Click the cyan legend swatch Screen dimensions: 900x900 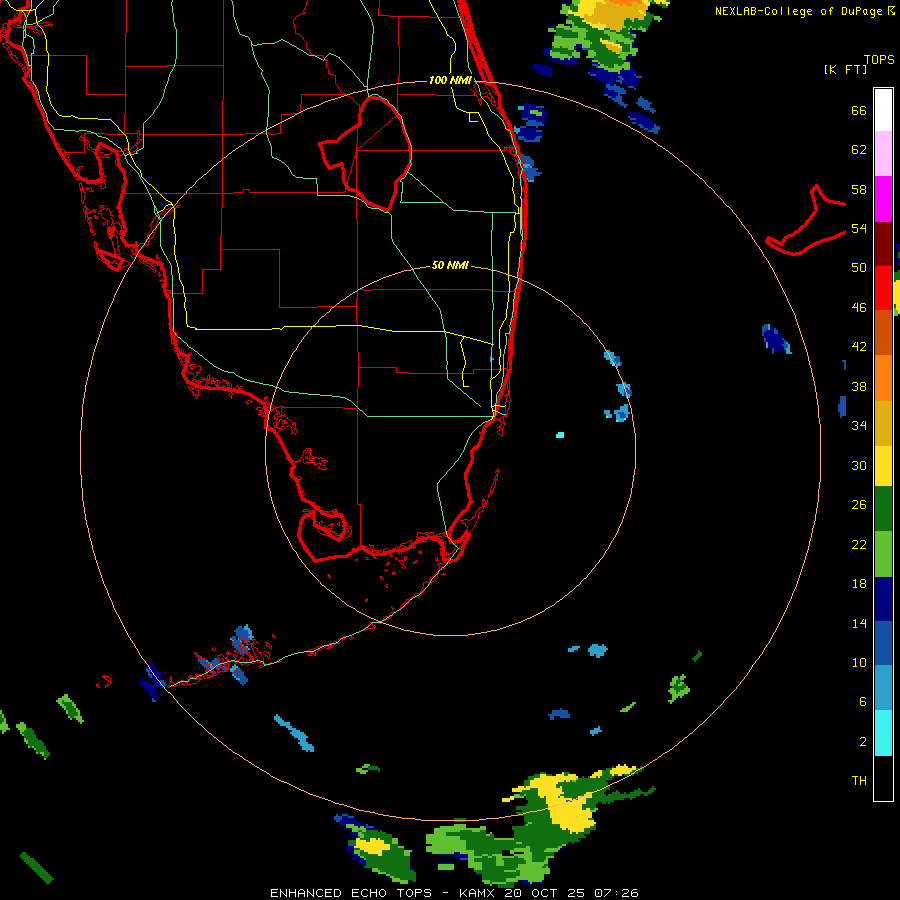click(883, 733)
